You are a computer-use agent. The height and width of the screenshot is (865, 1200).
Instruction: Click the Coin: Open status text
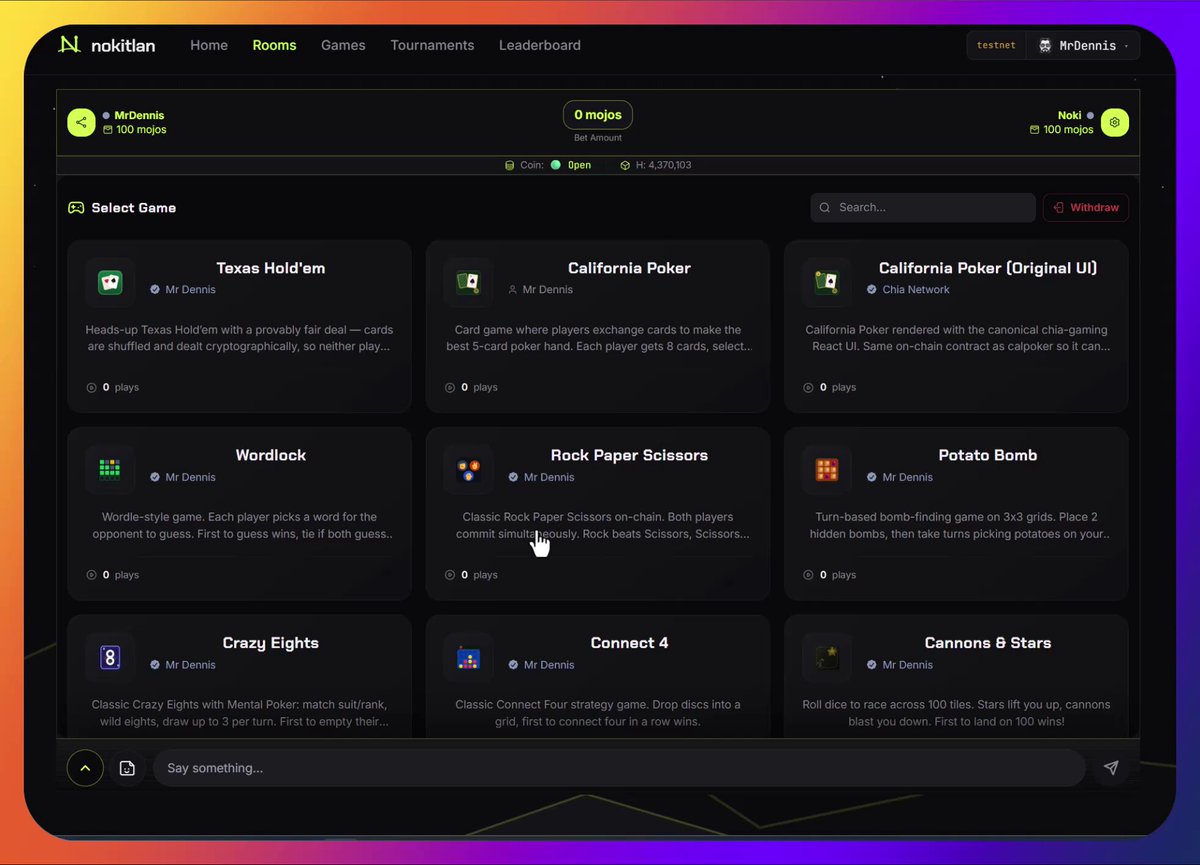coord(548,165)
